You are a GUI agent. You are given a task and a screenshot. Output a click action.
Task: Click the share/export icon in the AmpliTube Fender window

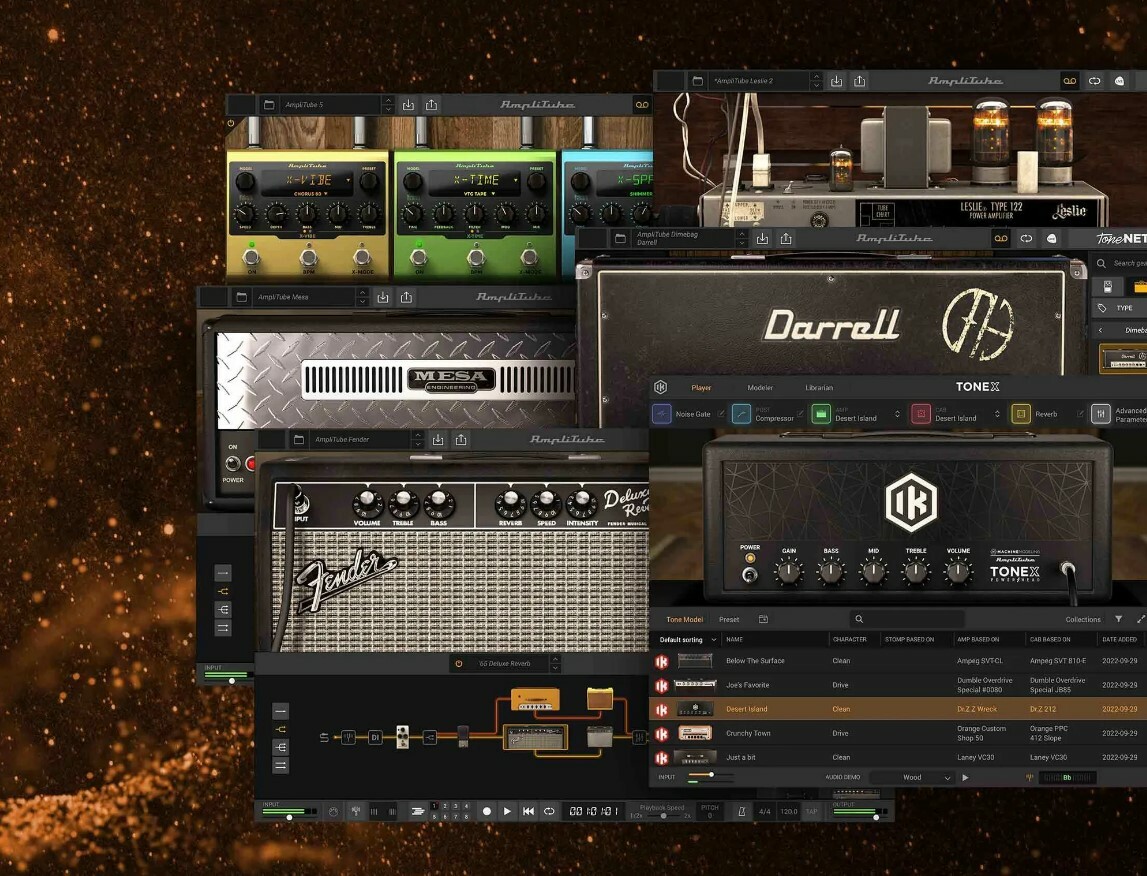point(461,439)
